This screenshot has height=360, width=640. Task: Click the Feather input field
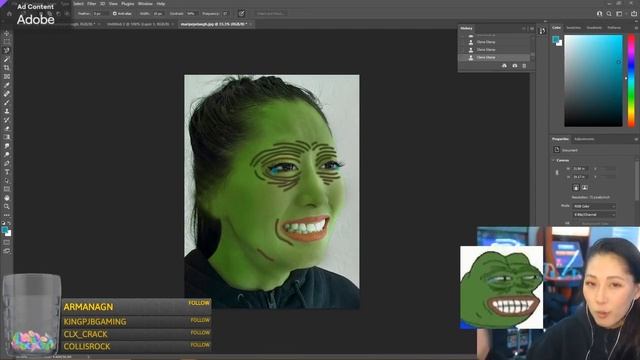(x=99, y=13)
